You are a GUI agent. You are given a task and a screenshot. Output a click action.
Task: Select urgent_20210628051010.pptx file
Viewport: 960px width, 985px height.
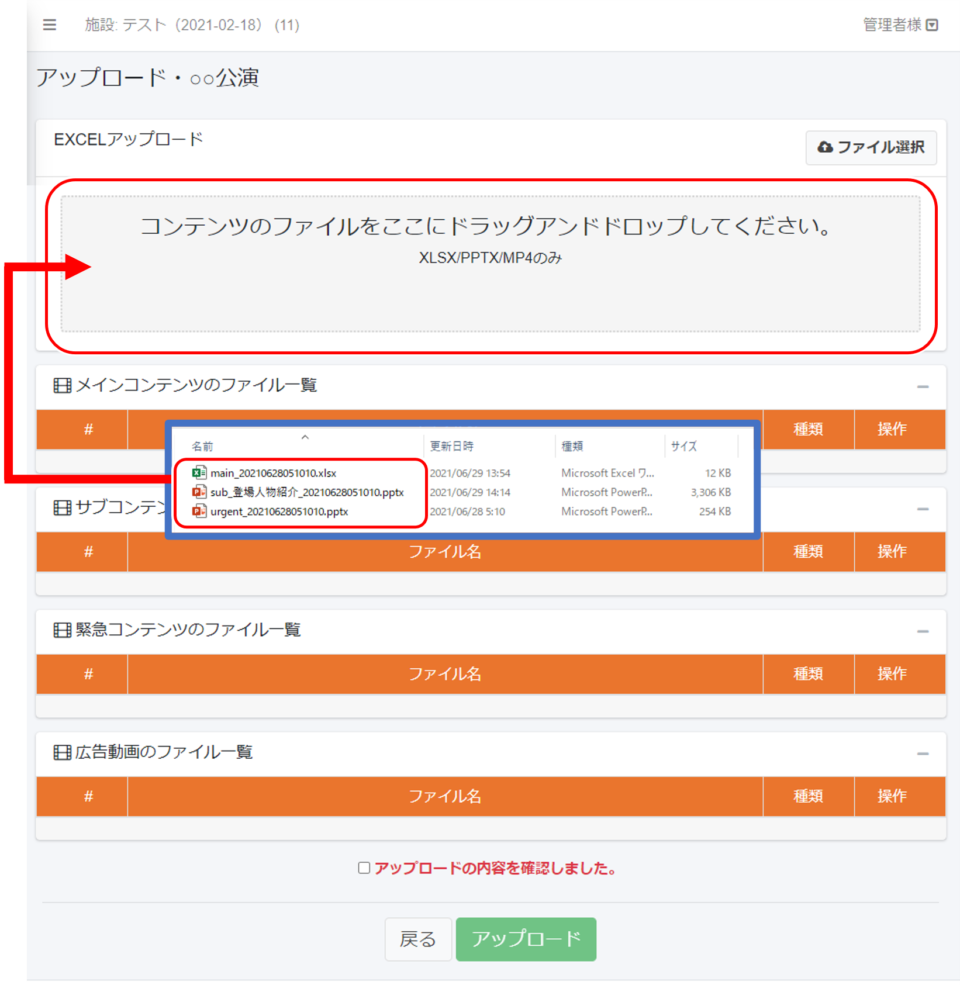[x=279, y=511]
